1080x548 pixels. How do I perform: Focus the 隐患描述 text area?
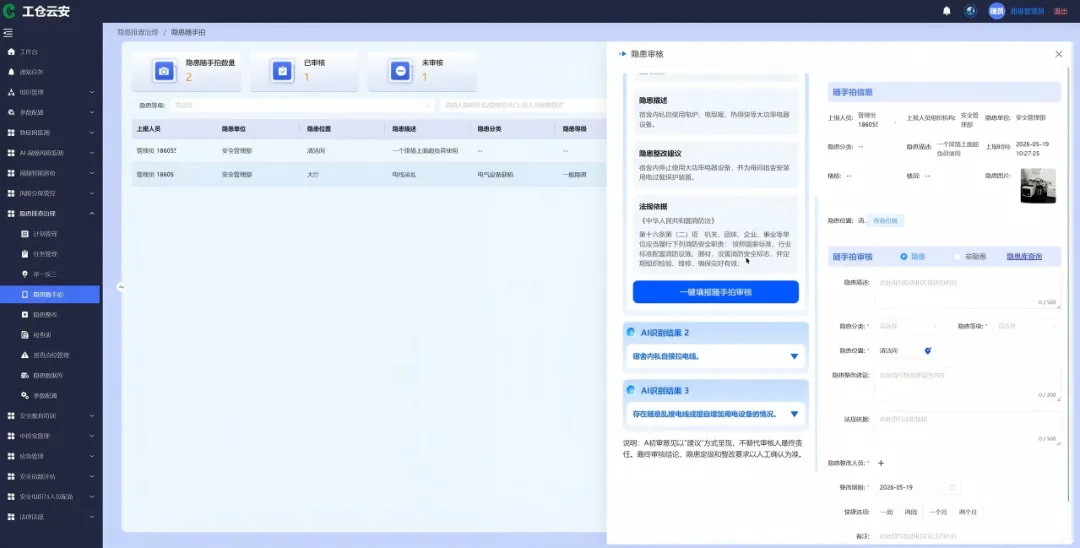[x=968, y=292]
